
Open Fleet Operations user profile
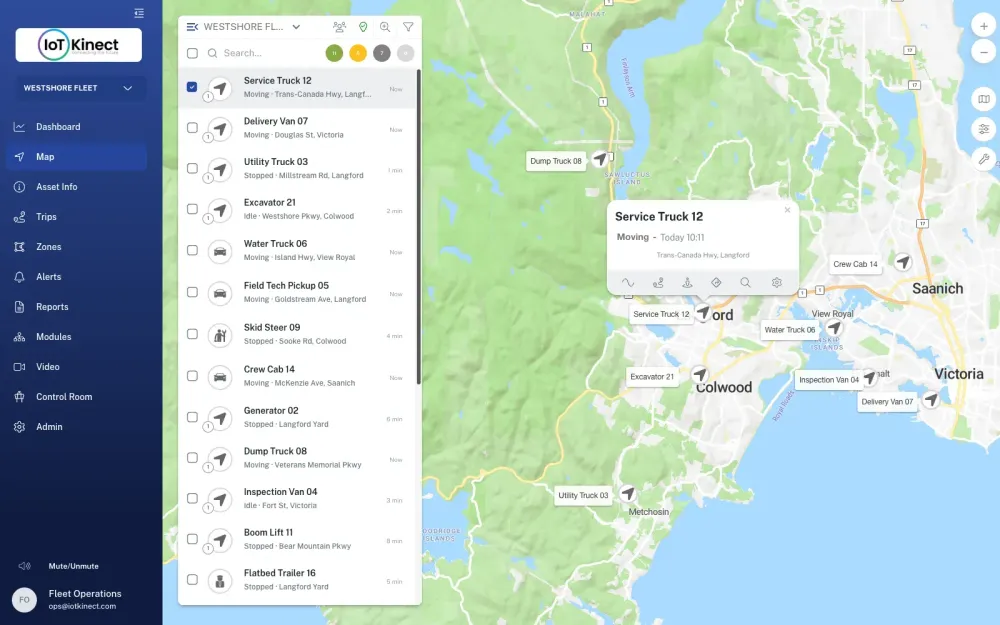pyautogui.click(x=70, y=599)
